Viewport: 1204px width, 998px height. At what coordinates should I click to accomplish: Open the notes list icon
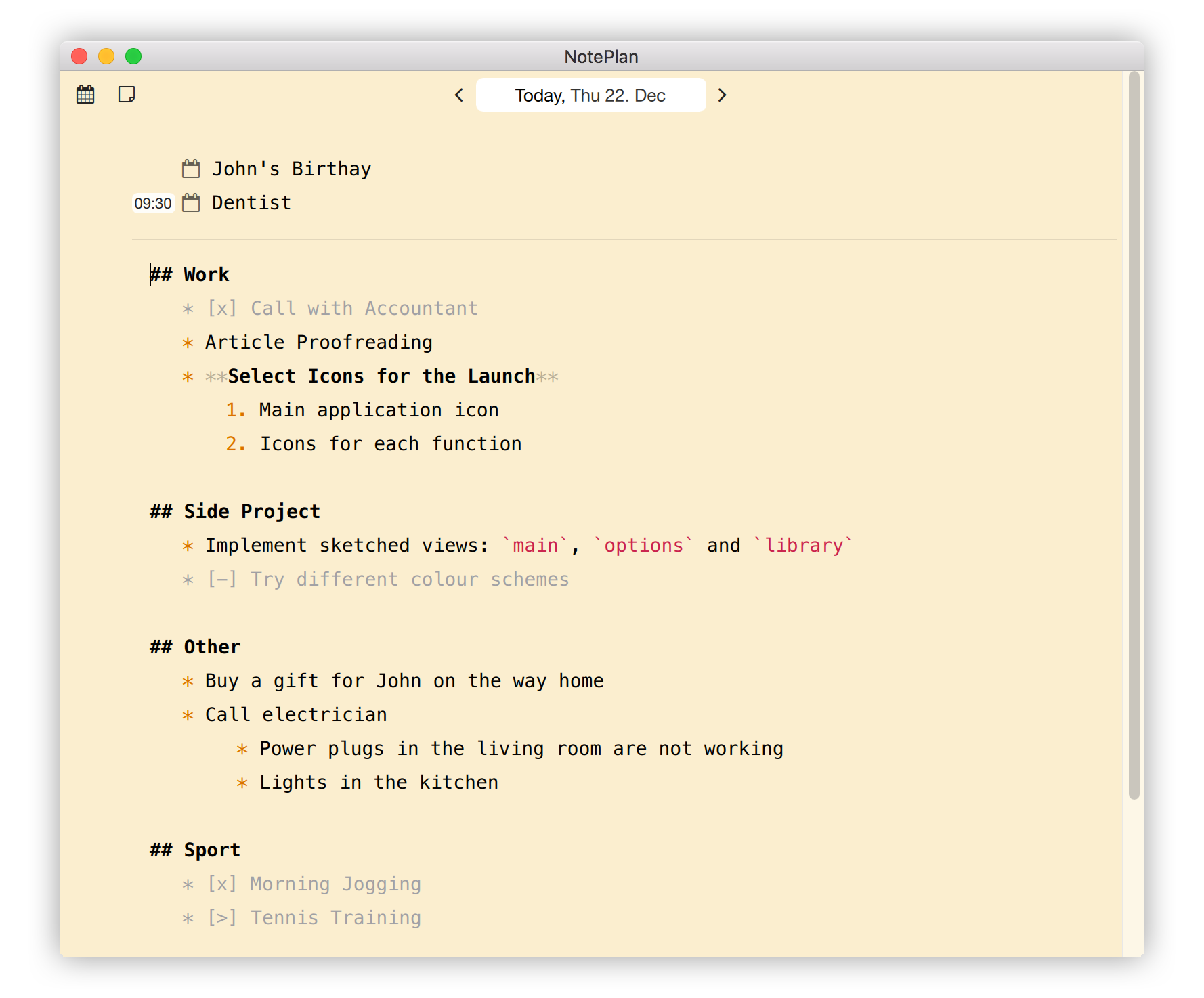126,94
